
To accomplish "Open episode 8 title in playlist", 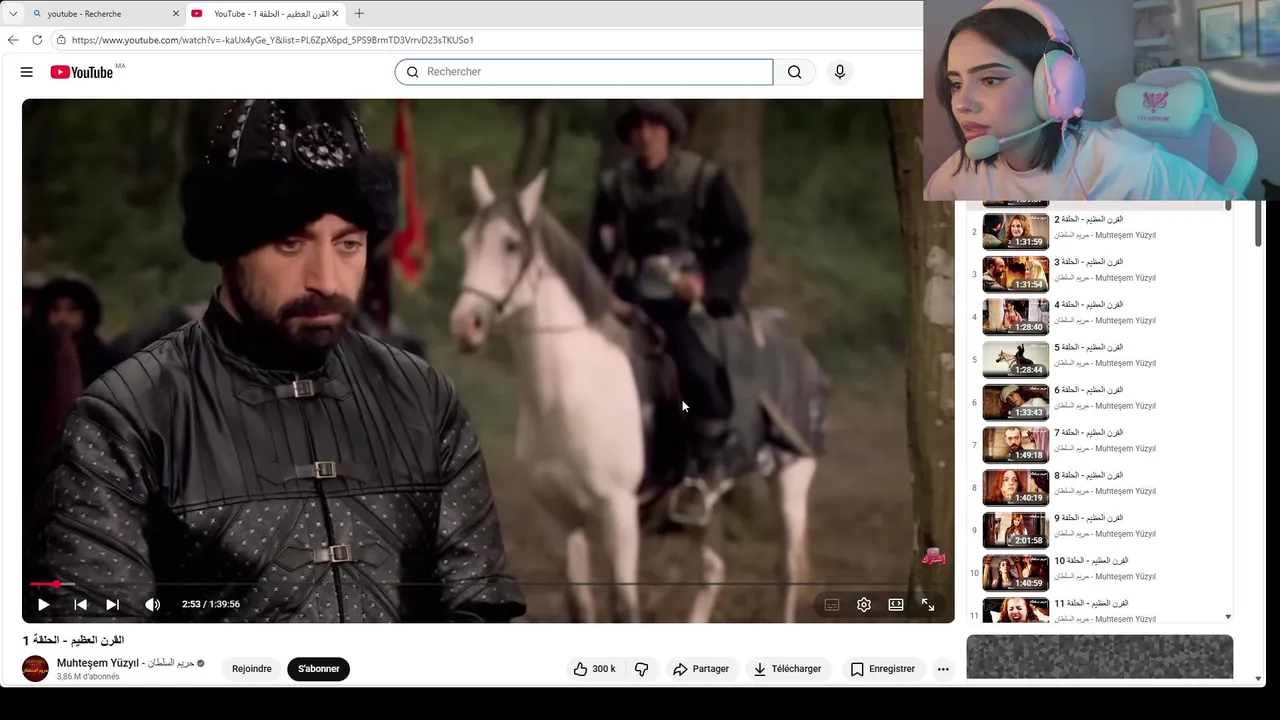I will click(1088, 475).
